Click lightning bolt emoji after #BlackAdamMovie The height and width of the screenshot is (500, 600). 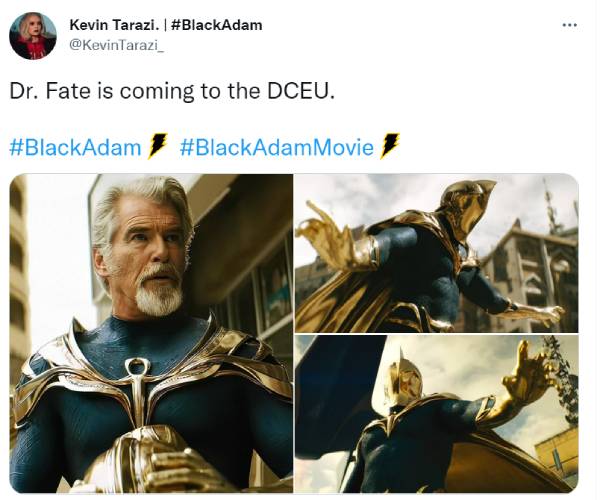click(x=389, y=146)
